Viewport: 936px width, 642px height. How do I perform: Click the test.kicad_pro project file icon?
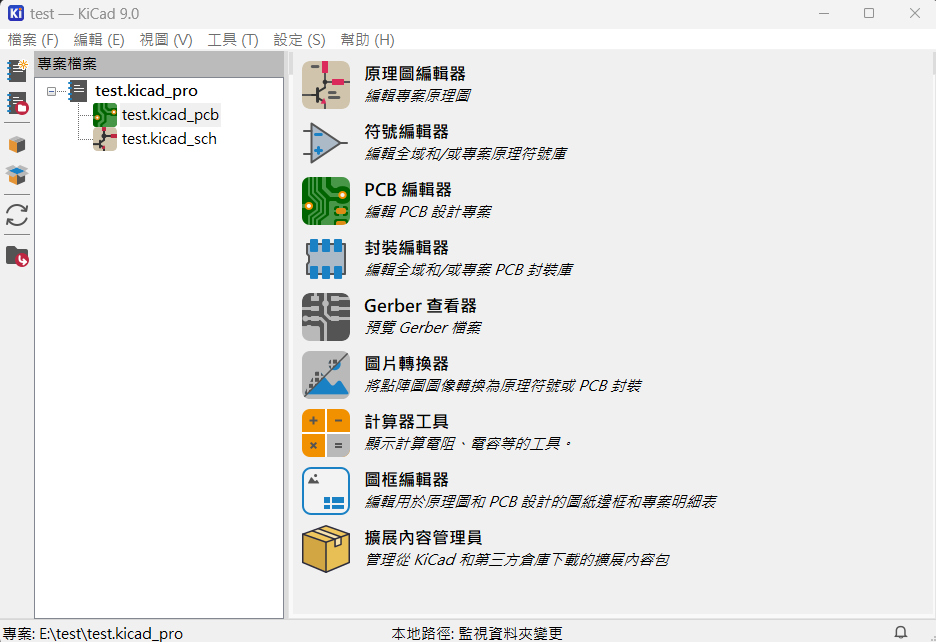click(78, 91)
